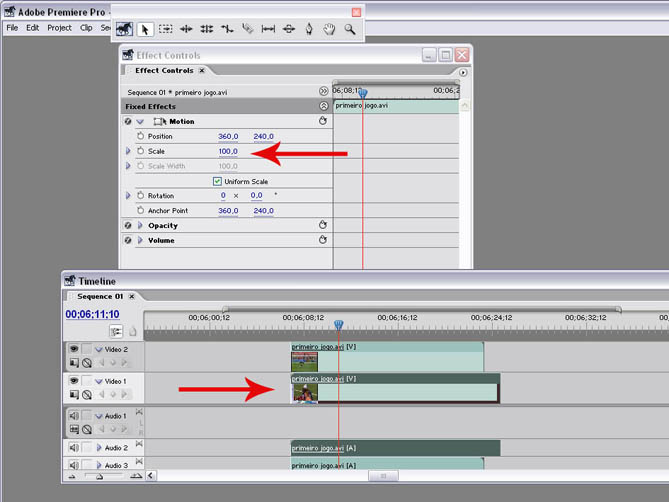669x502 pixels.
Task: Mute the Audio 1 track speaker
Action: coord(74,415)
